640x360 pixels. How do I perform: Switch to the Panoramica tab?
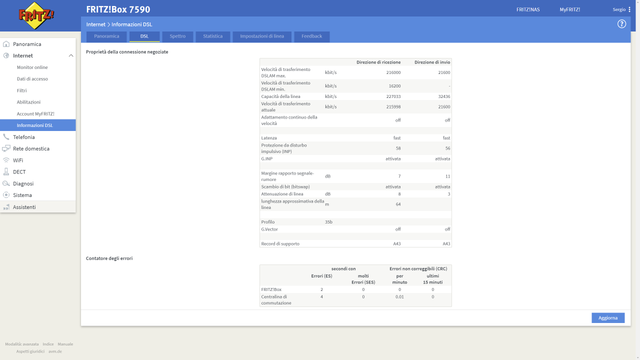point(107,36)
